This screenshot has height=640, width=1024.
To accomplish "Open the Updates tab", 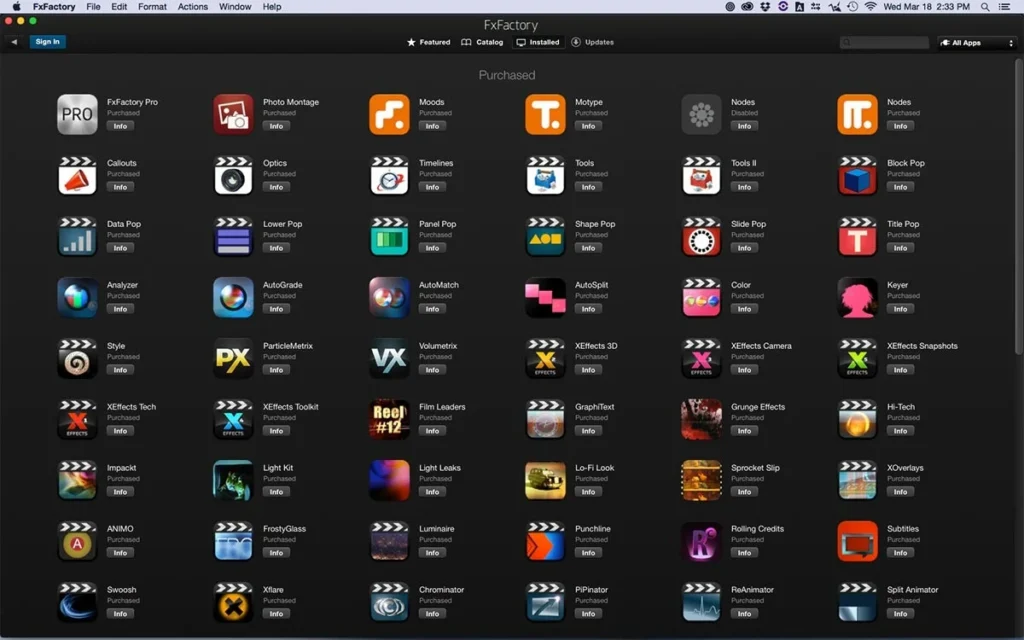I will [592, 42].
